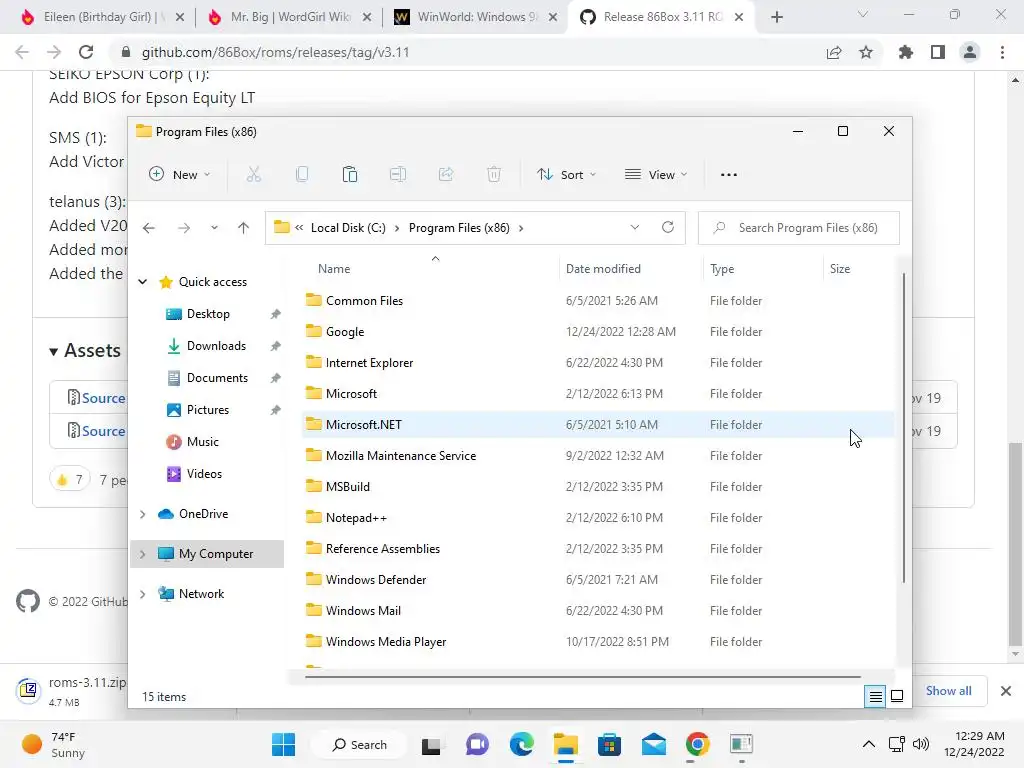
Task: Open Windows Start menu
Action: point(283,744)
